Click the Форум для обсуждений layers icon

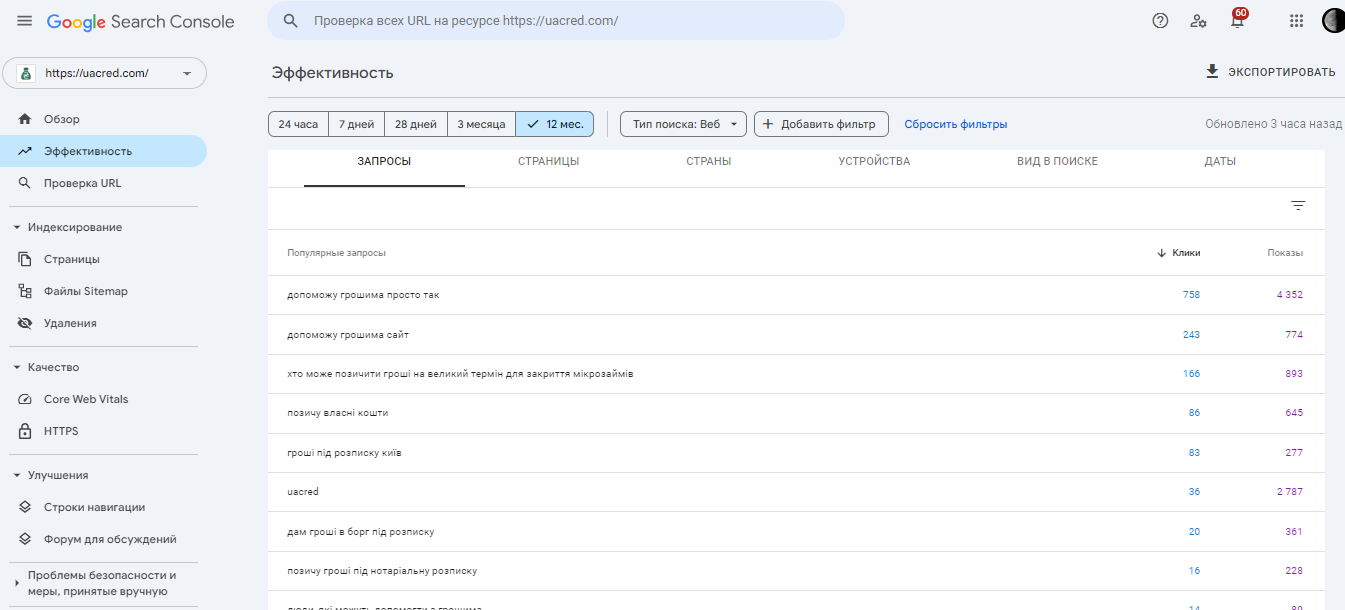25,539
